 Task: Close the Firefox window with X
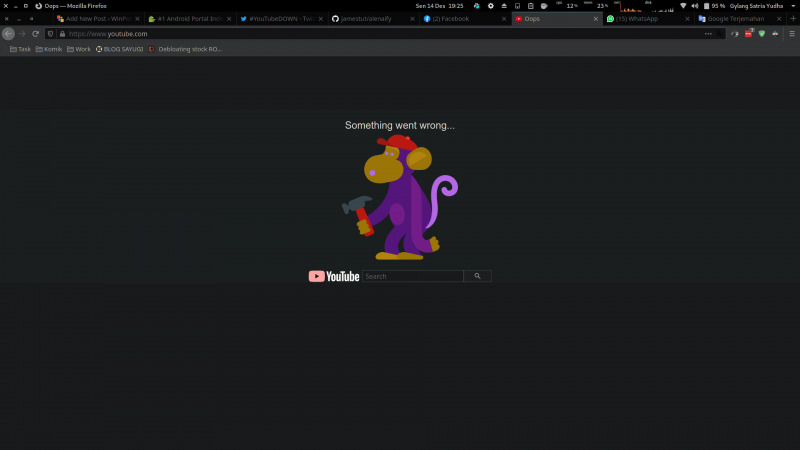click(x=6, y=6)
